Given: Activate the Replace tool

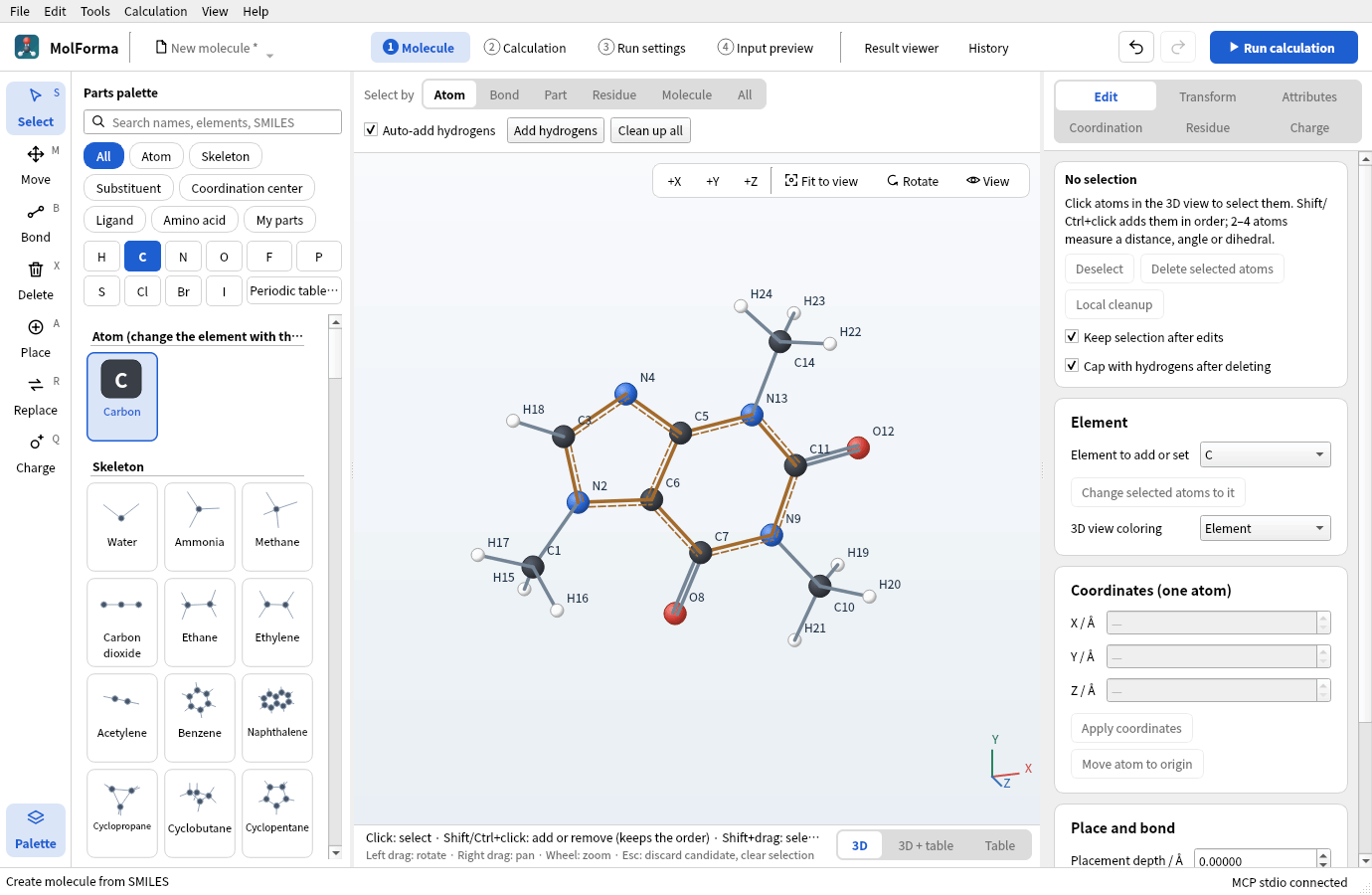Looking at the screenshot, I should pyautogui.click(x=36, y=396).
